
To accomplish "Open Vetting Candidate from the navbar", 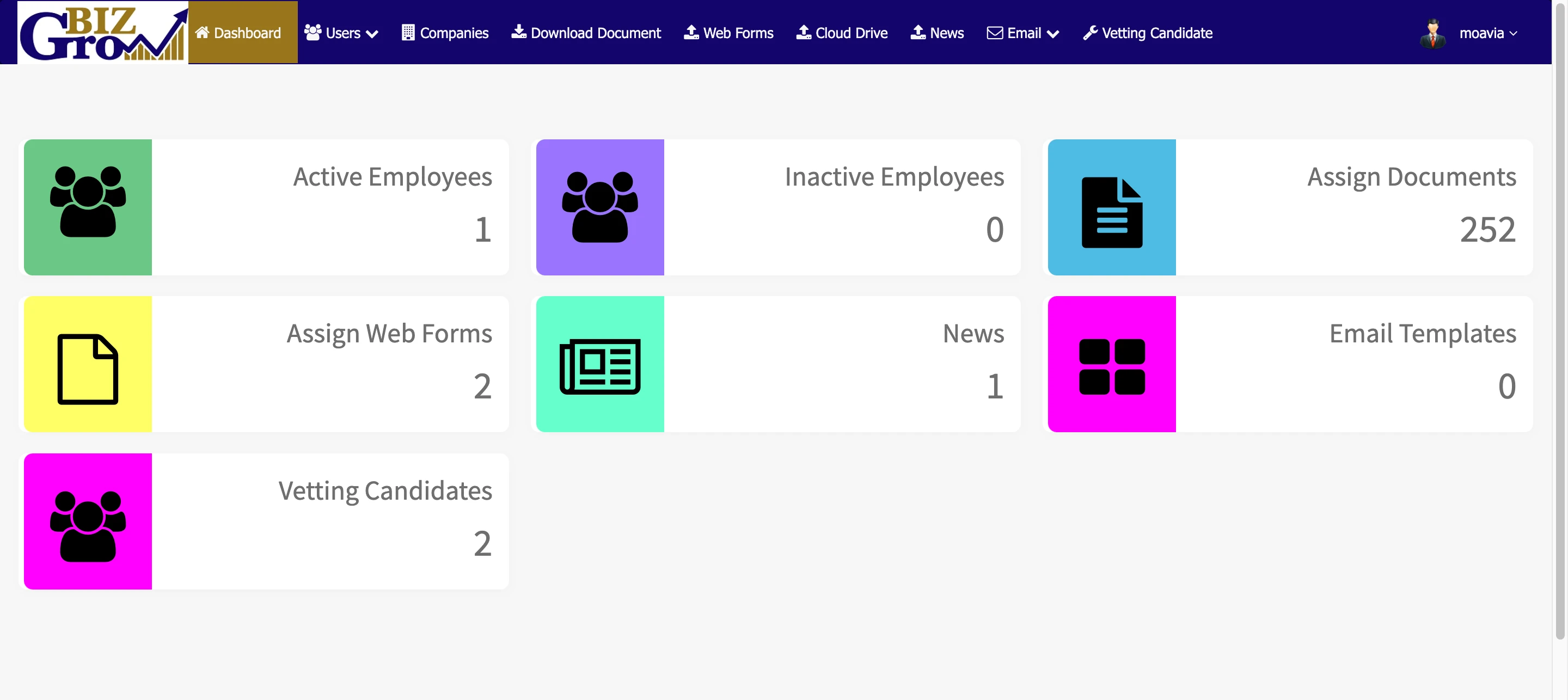I will [x=1147, y=34].
